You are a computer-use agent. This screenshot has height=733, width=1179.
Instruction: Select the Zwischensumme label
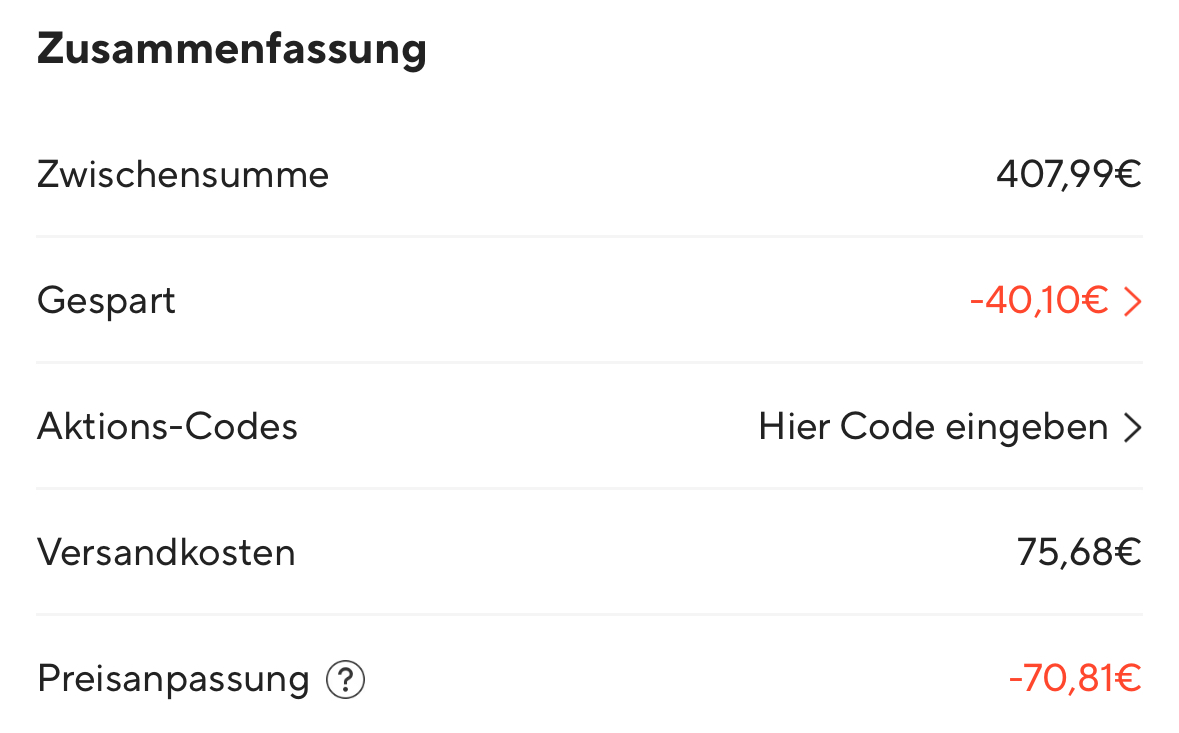[183, 175]
